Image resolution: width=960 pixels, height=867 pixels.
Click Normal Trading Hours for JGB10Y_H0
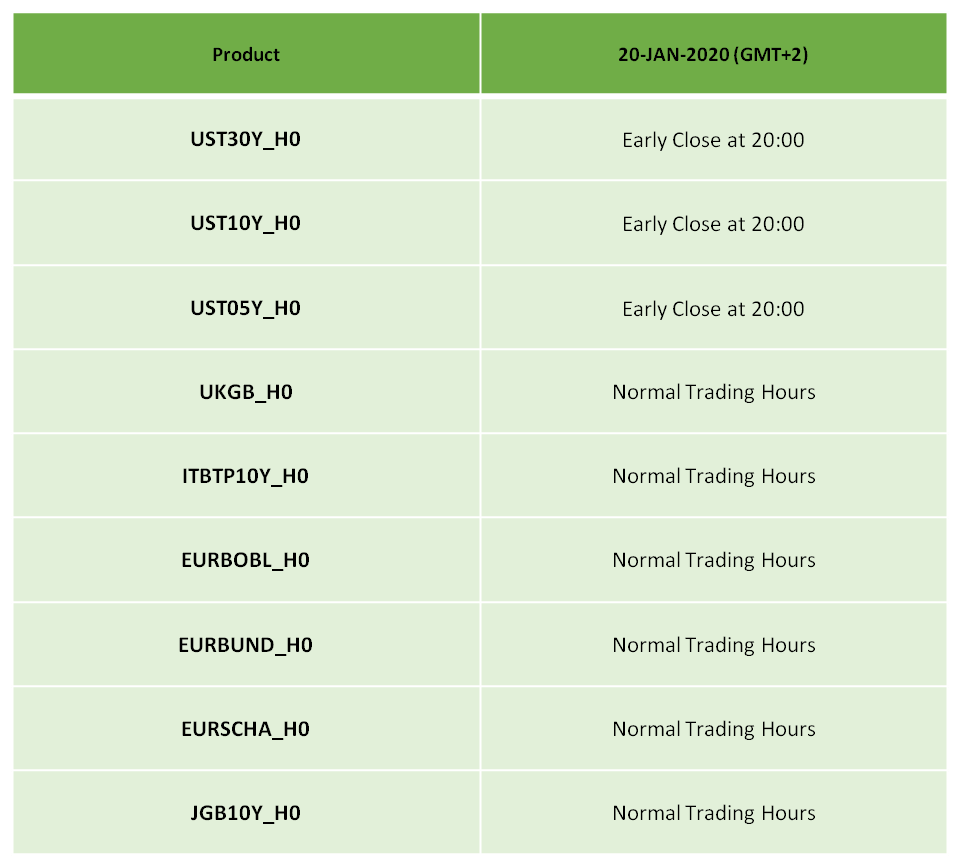tap(714, 813)
